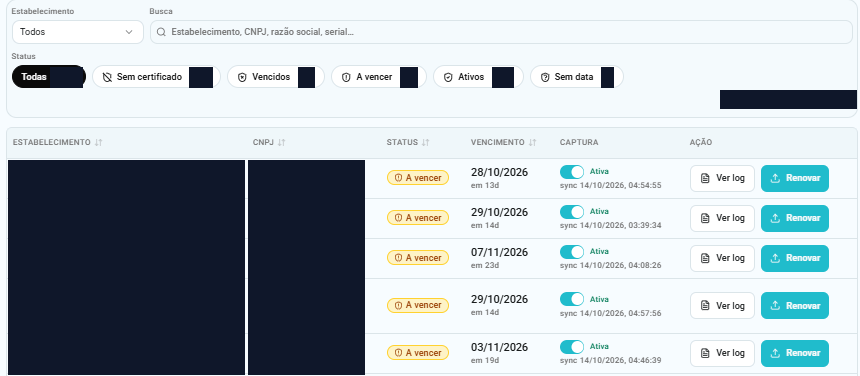The width and height of the screenshot is (860, 376).
Task: Click sync 14/10/2026, 04:08:26 text
Action: point(610,265)
